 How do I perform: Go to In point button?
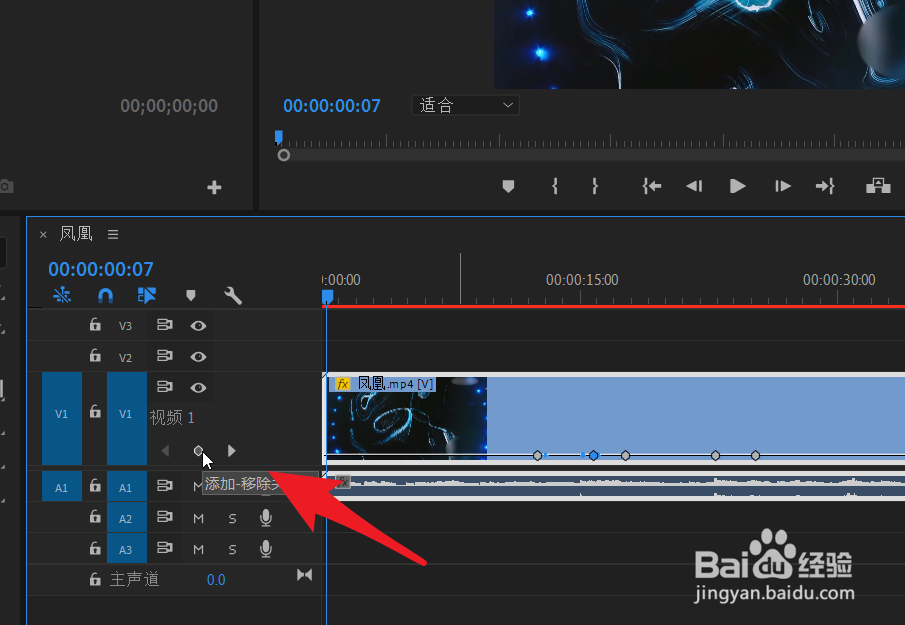[652, 186]
